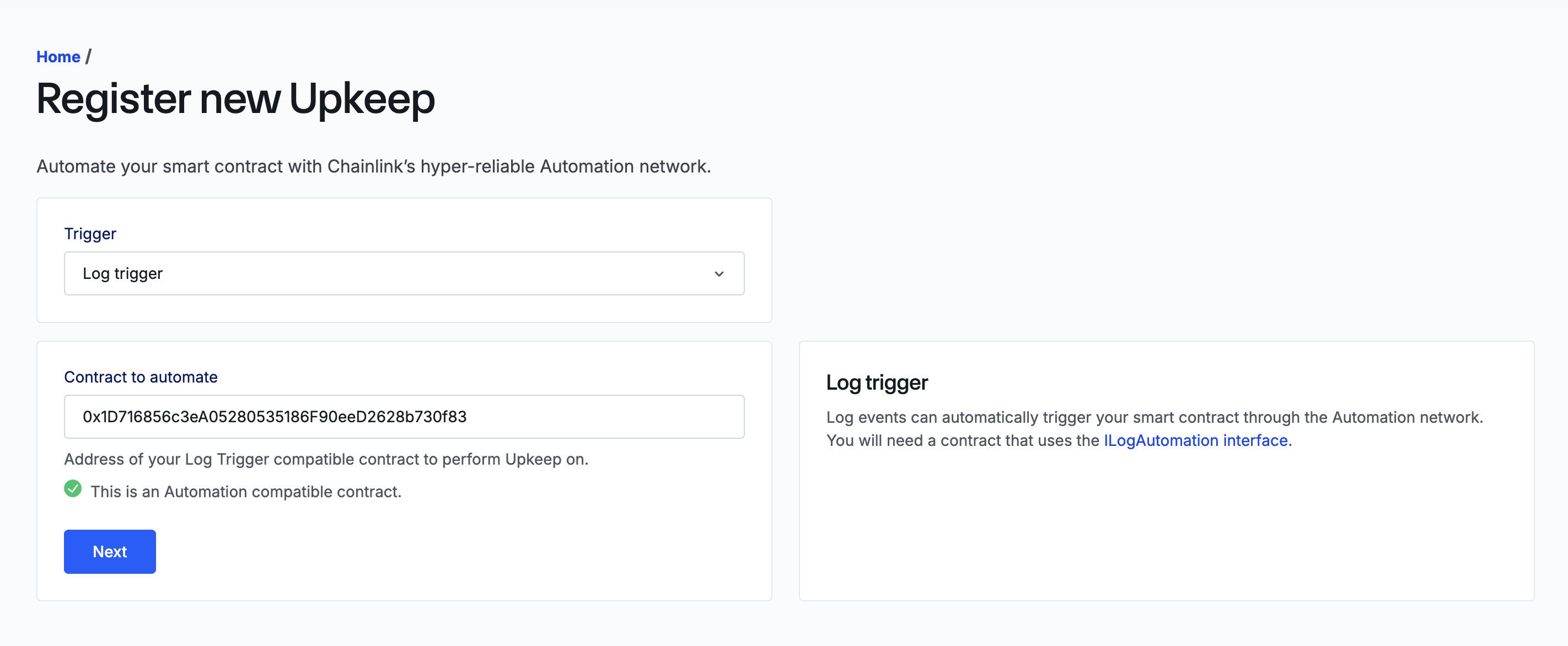This screenshot has width=1568, height=646.
Task: Focus the Contract to automate address field
Action: click(x=404, y=417)
